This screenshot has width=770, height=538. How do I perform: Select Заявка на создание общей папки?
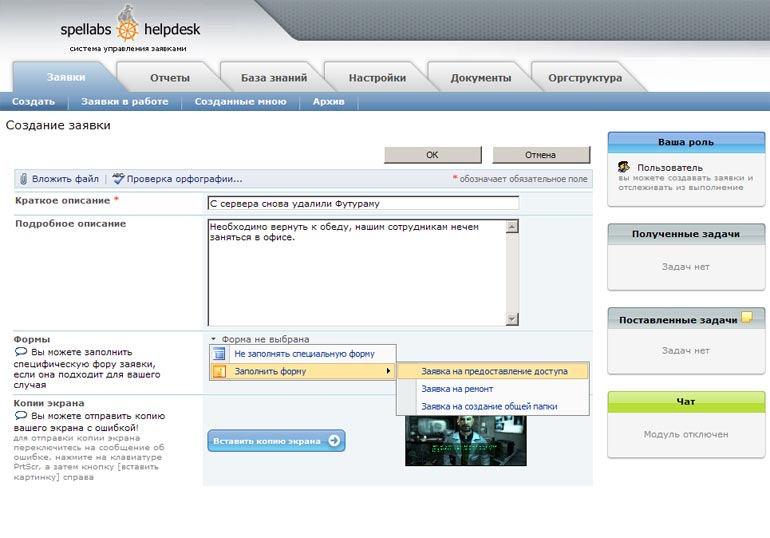493,406
